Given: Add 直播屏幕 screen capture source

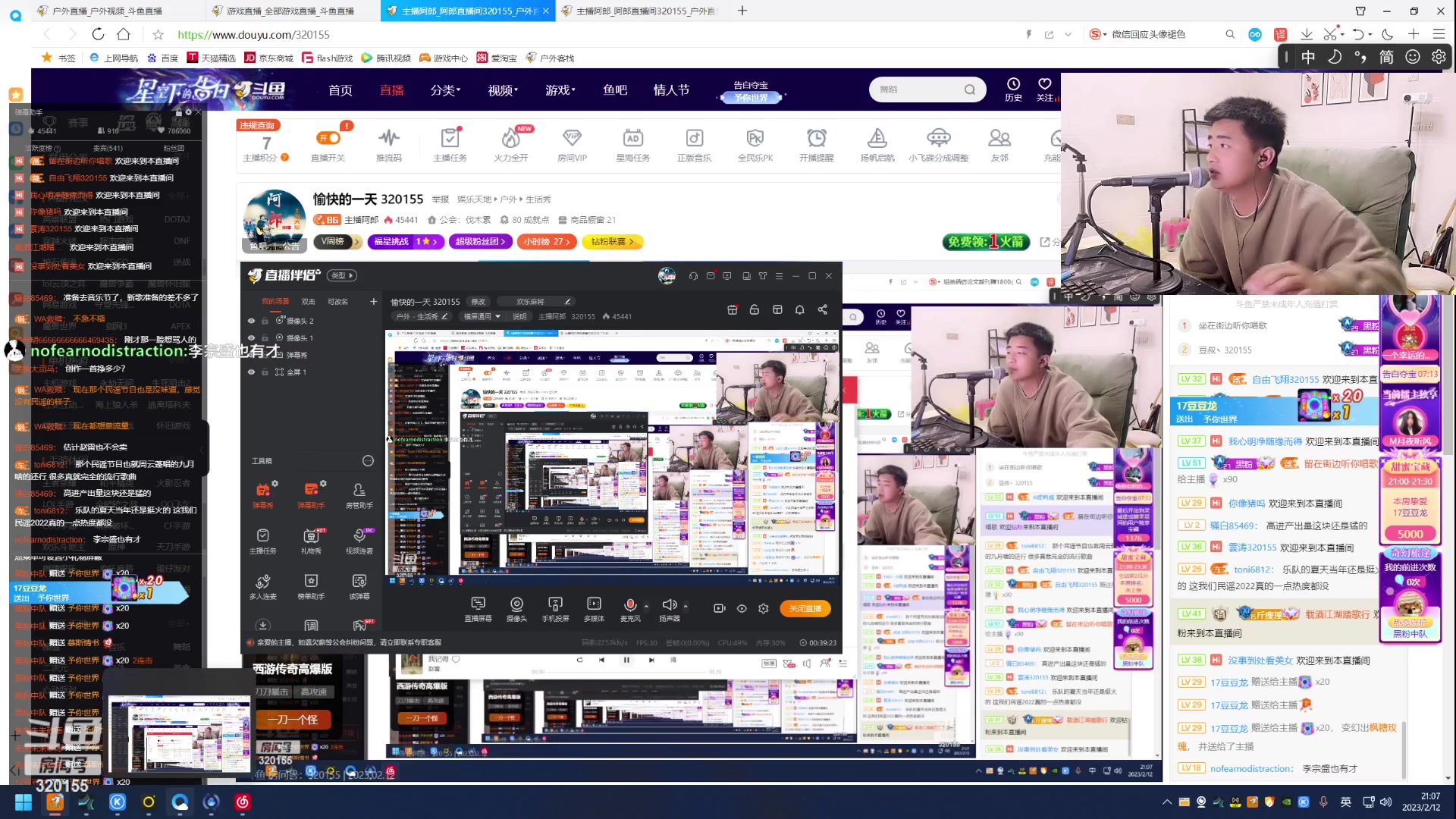Looking at the screenshot, I should 478,609.
